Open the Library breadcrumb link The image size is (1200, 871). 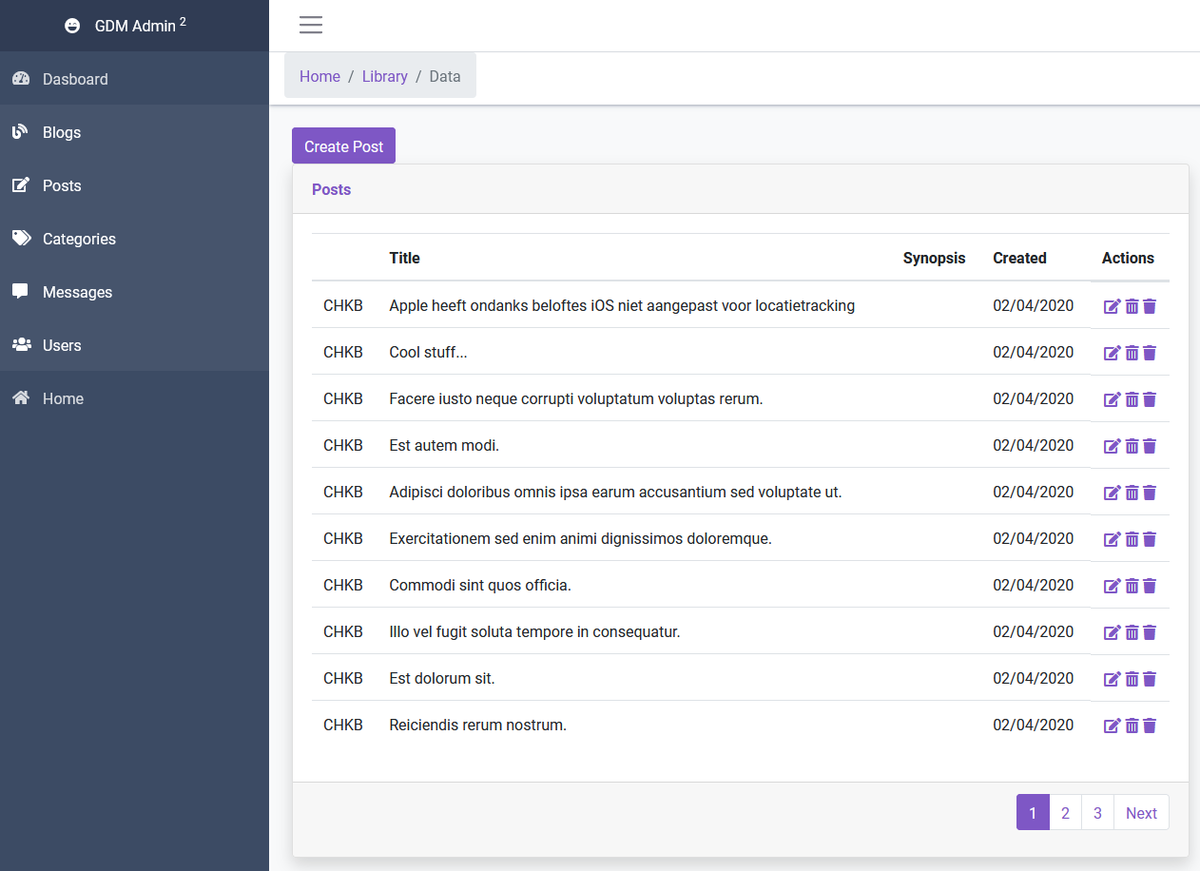pyautogui.click(x=385, y=76)
